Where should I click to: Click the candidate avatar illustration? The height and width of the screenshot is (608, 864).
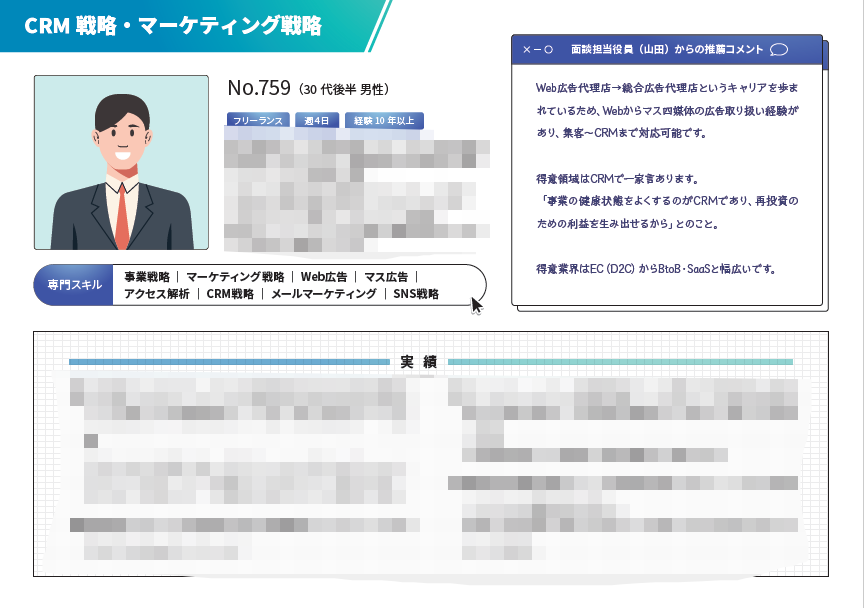(x=121, y=163)
